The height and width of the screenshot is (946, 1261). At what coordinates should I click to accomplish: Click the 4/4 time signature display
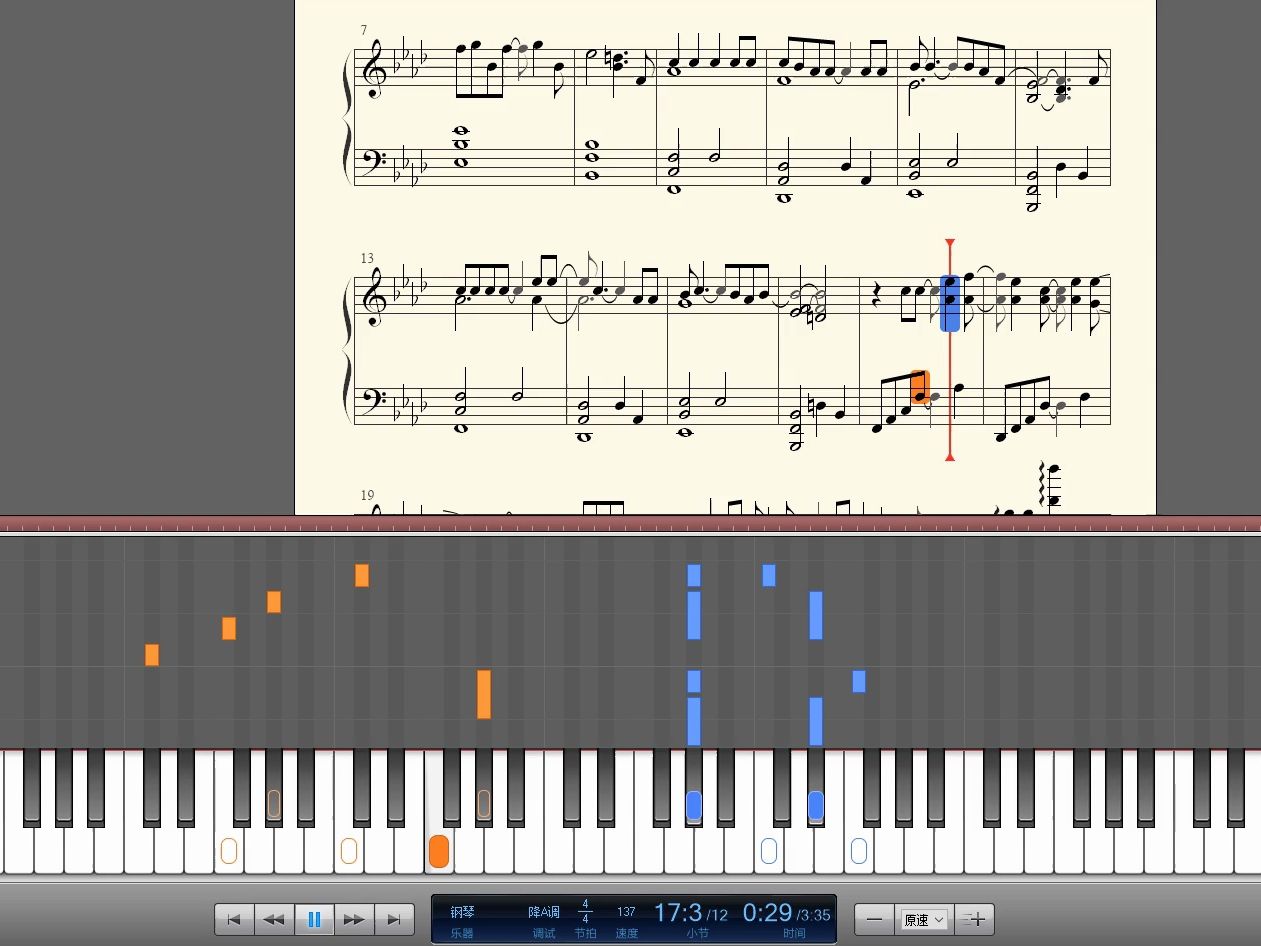point(585,911)
